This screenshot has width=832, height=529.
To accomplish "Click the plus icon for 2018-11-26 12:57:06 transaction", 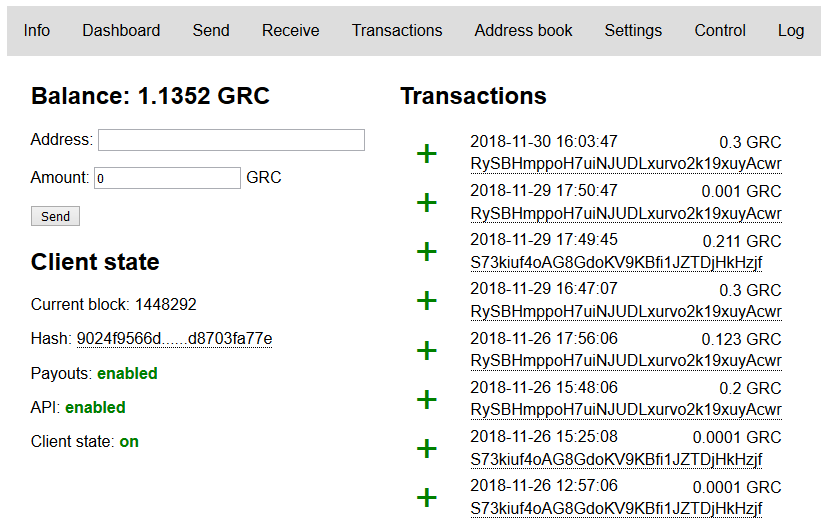I will point(427,498).
